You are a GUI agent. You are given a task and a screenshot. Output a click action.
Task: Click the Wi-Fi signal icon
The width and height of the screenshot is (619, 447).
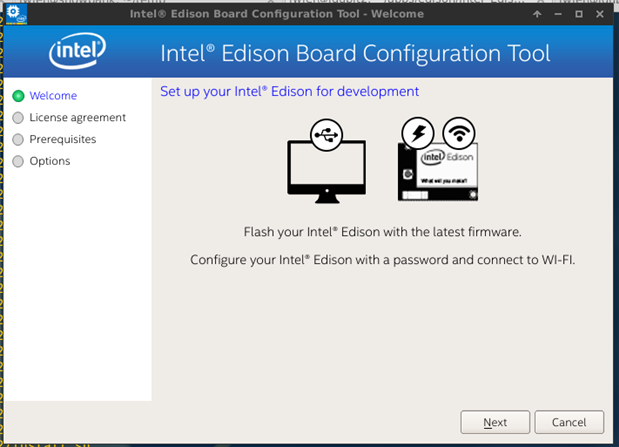[x=459, y=133]
